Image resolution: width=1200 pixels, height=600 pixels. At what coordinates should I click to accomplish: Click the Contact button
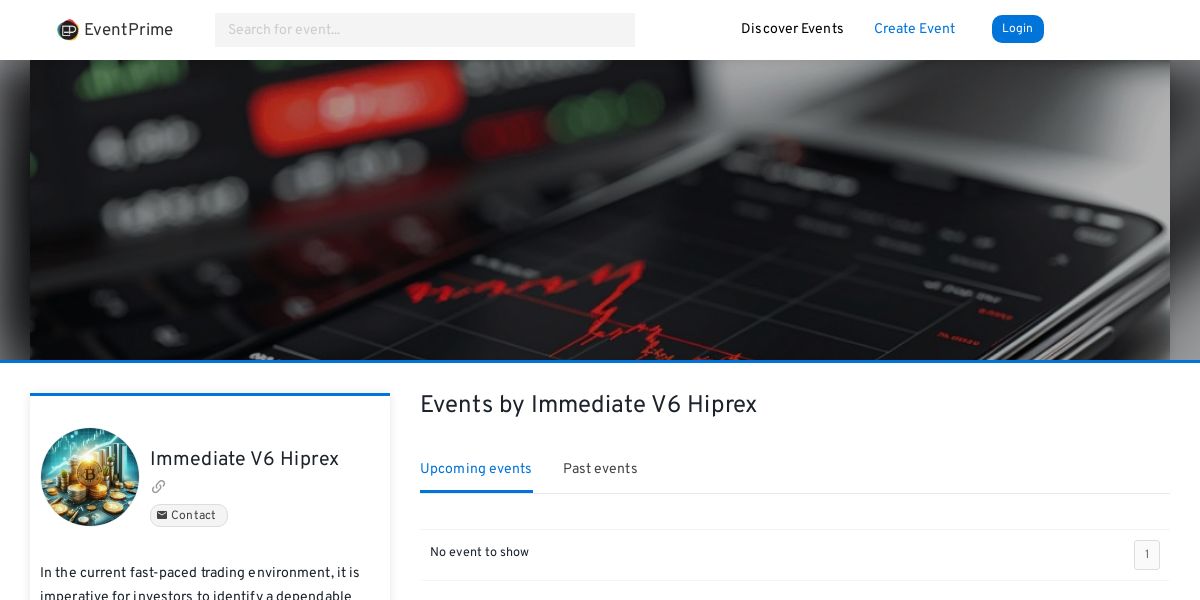tap(189, 516)
